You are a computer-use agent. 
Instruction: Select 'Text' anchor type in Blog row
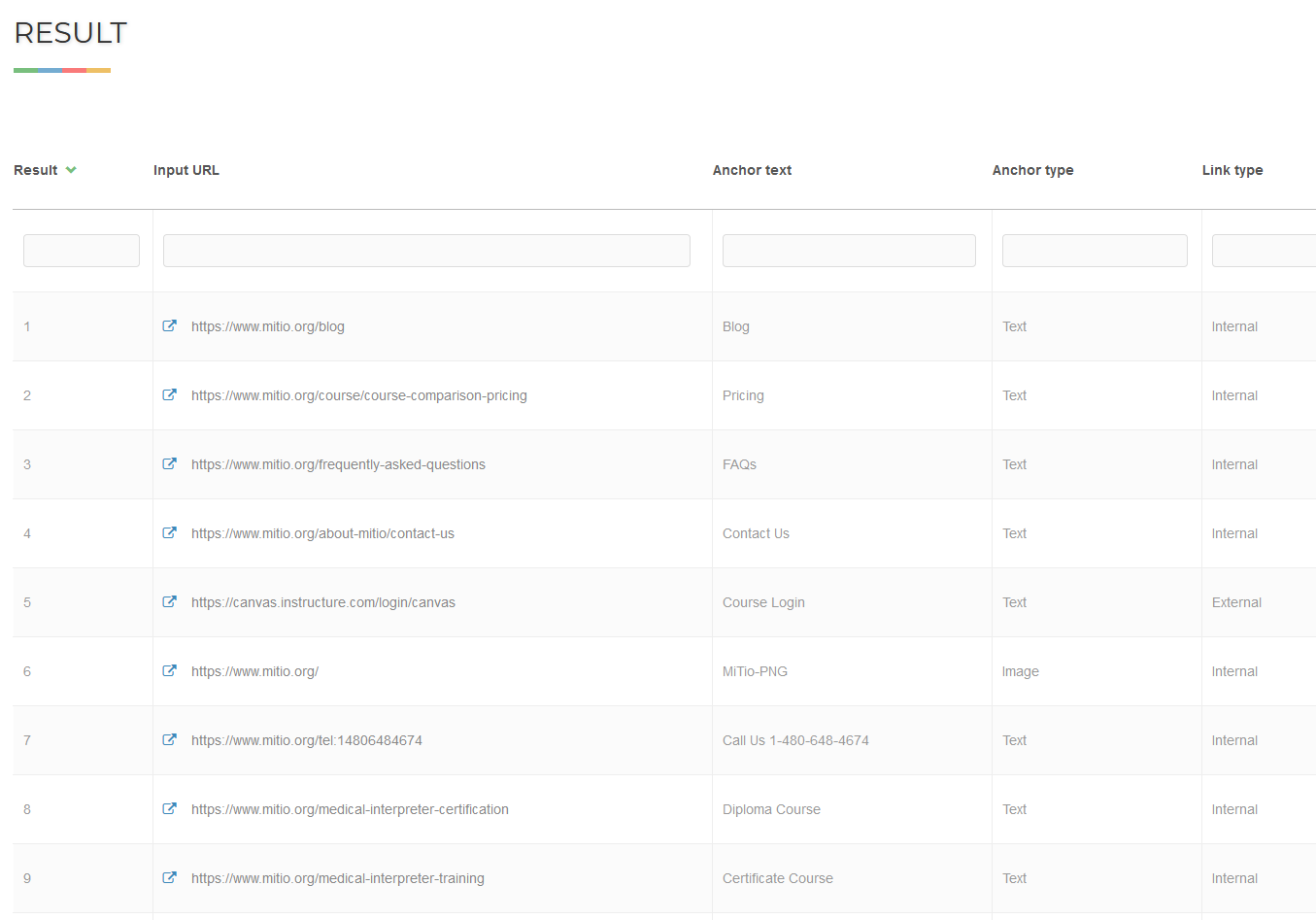[x=1014, y=326]
